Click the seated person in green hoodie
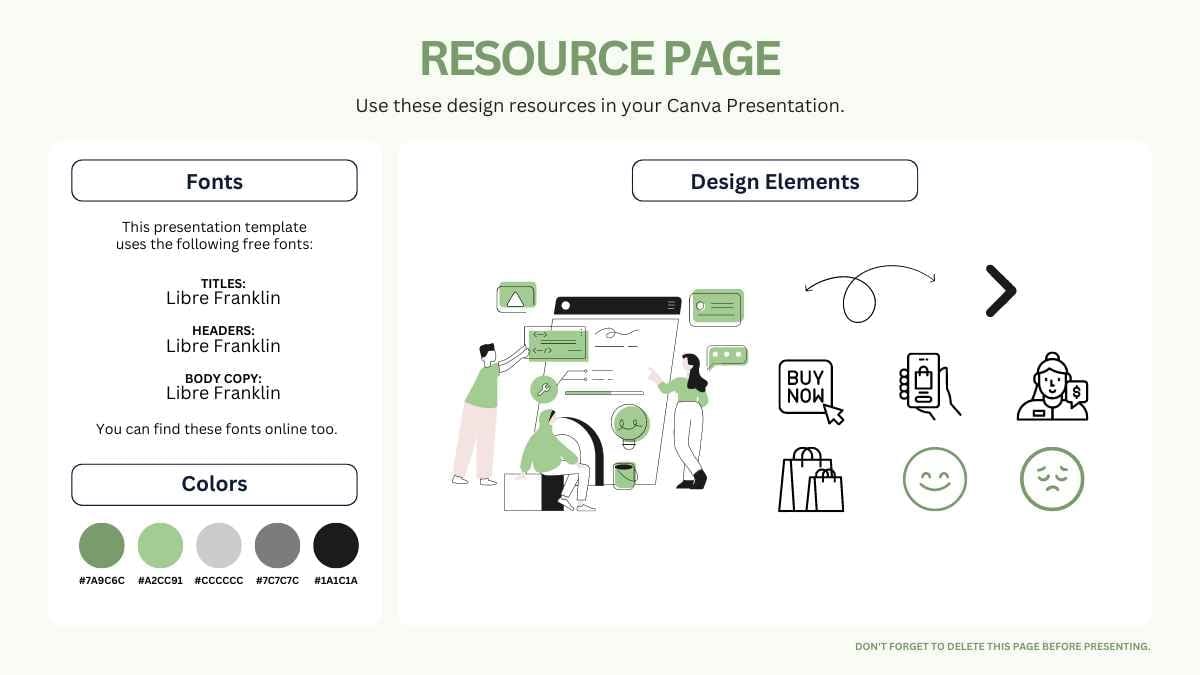Viewport: 1200px width, 675px height. 557,460
